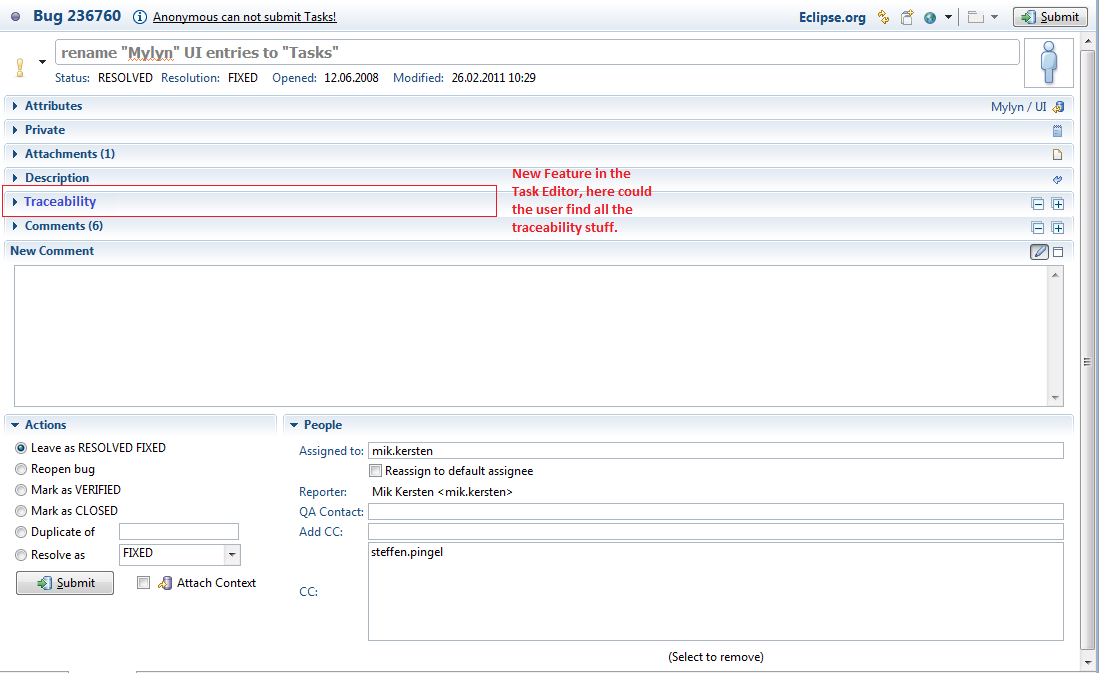1101x673 pixels.
Task: Expand the Description section
Action: 15,178
